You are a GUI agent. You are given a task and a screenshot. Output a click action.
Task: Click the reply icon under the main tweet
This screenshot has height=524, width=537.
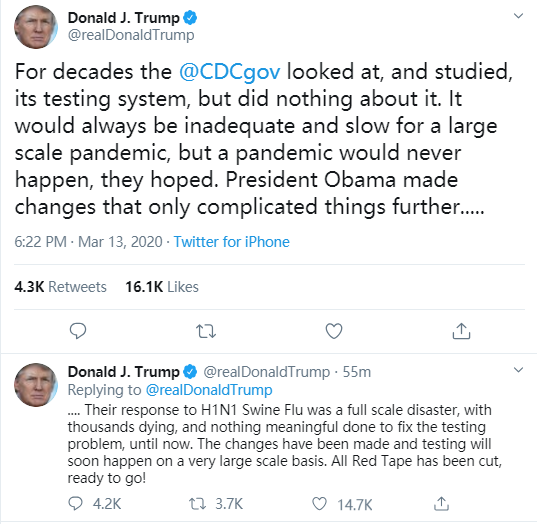tap(78, 331)
